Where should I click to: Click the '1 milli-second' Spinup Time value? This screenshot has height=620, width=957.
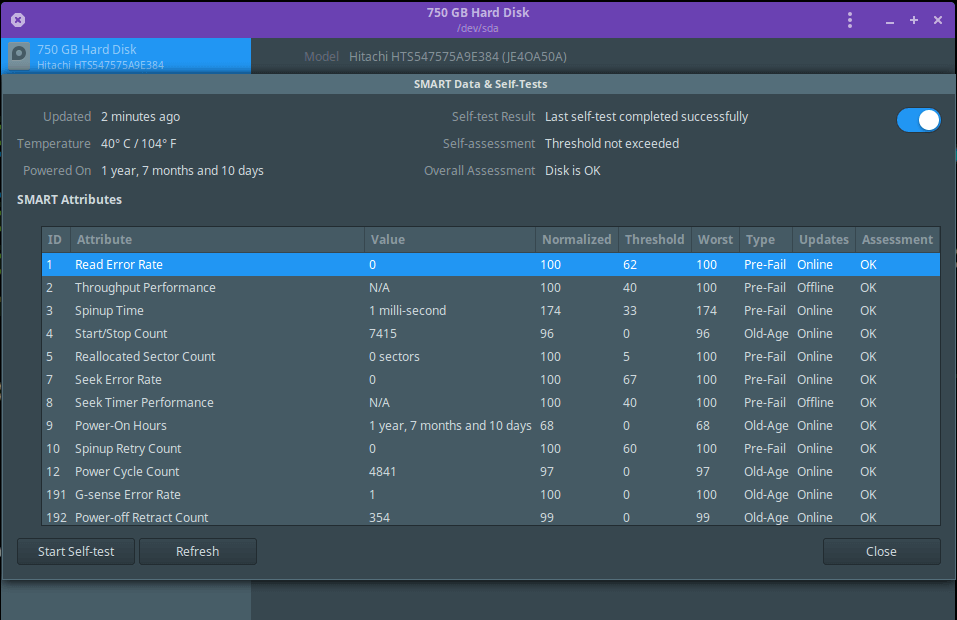(408, 311)
